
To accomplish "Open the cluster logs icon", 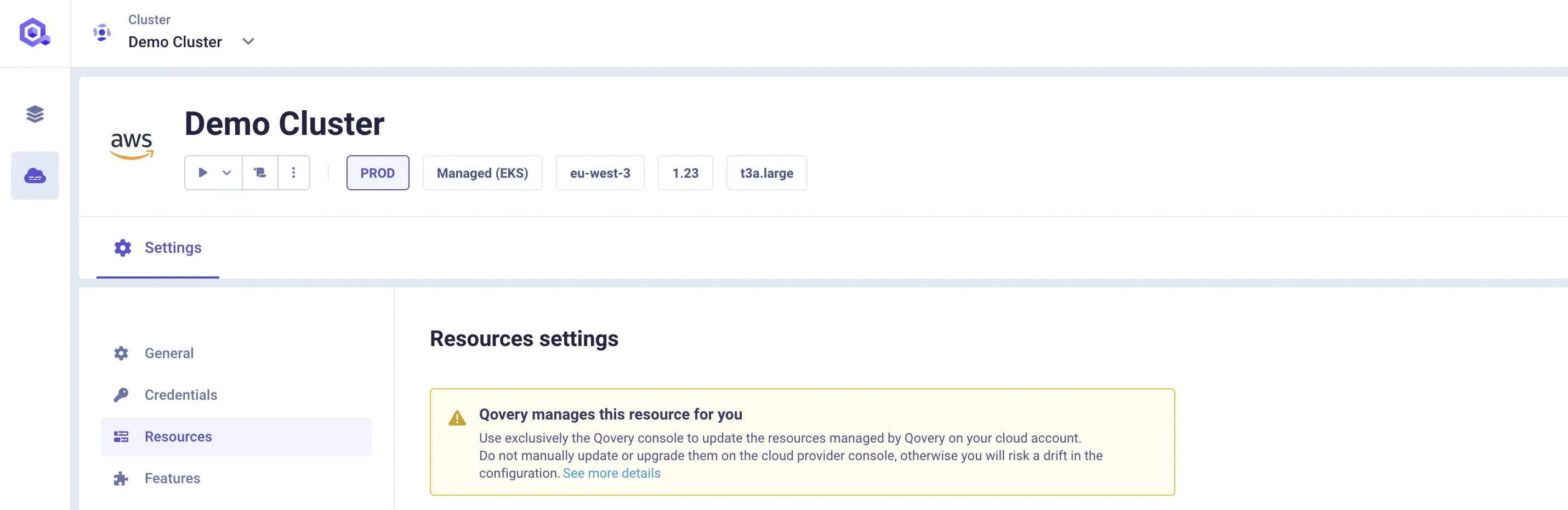I will pos(260,173).
